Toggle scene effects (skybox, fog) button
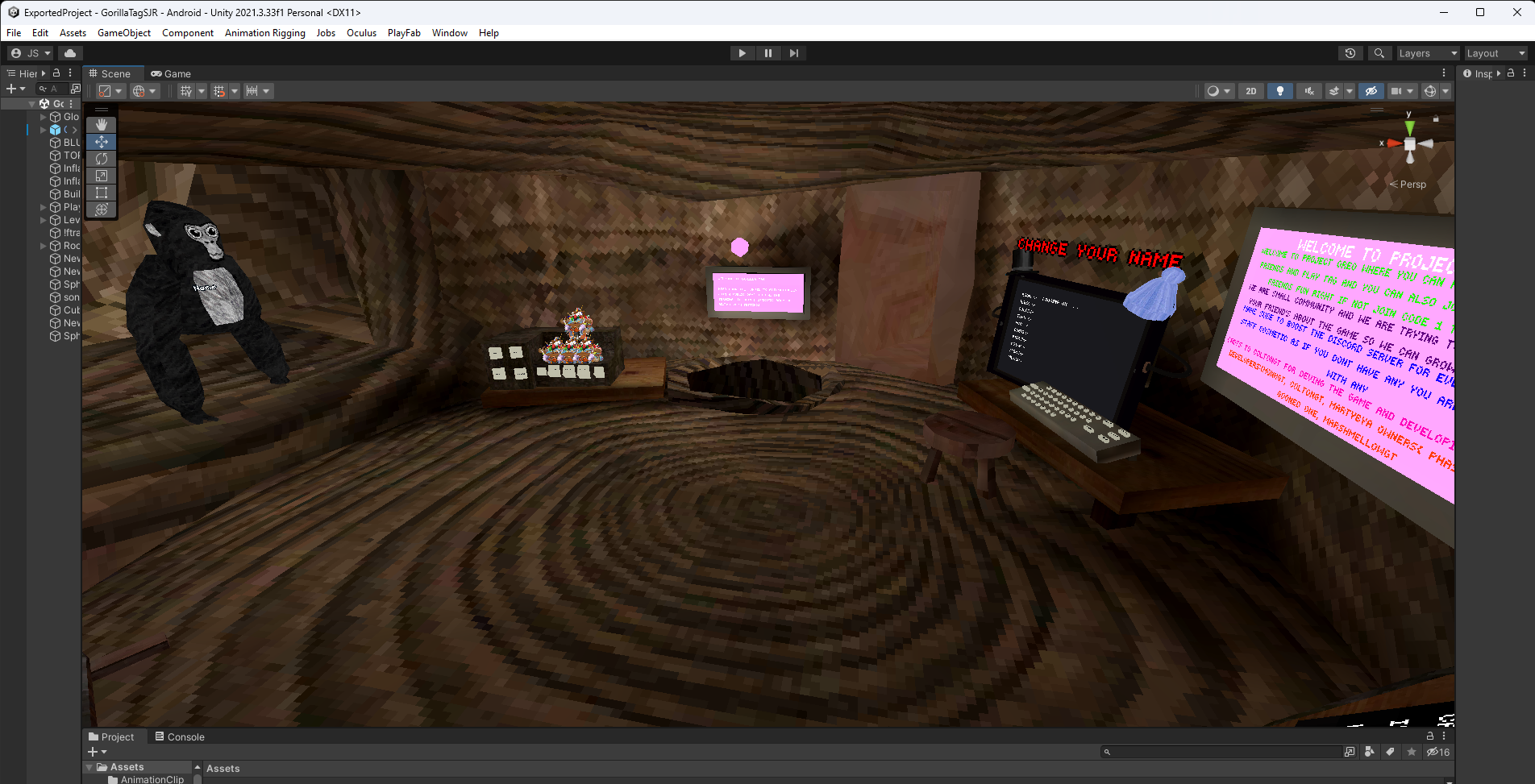1535x784 pixels. pyautogui.click(x=1334, y=91)
